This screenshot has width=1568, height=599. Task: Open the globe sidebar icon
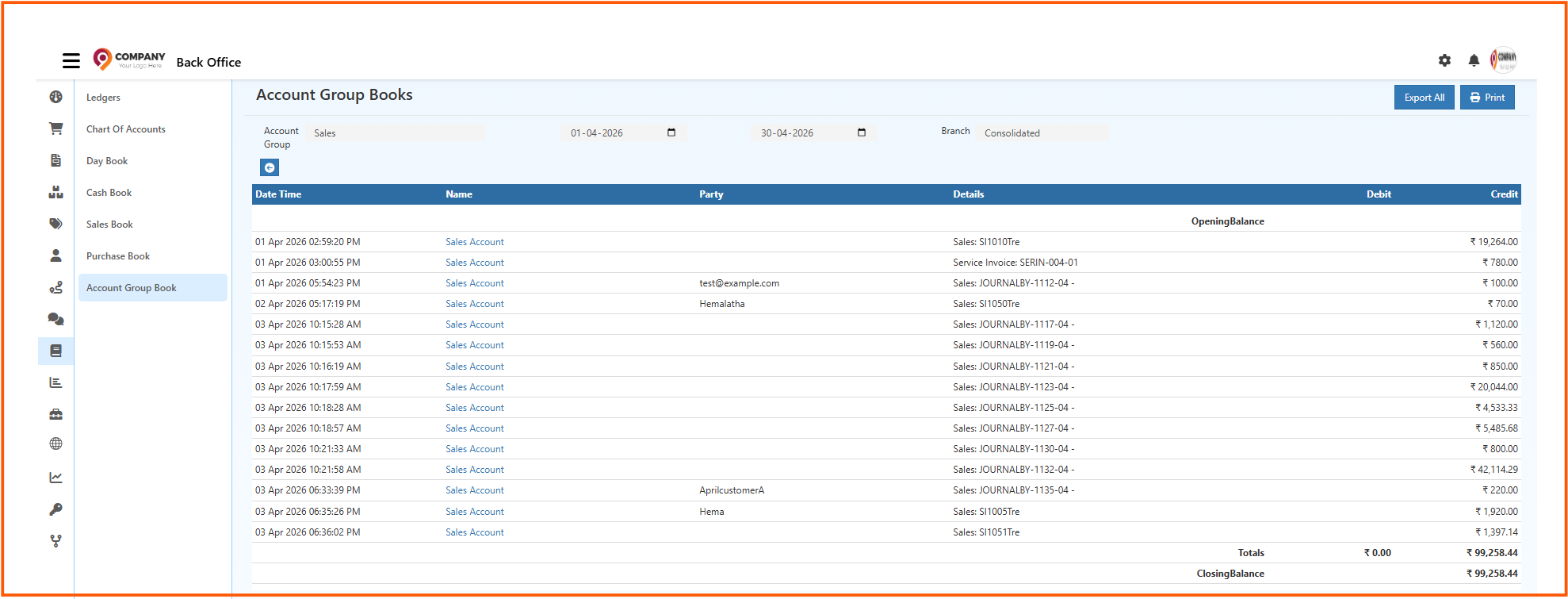pos(55,444)
